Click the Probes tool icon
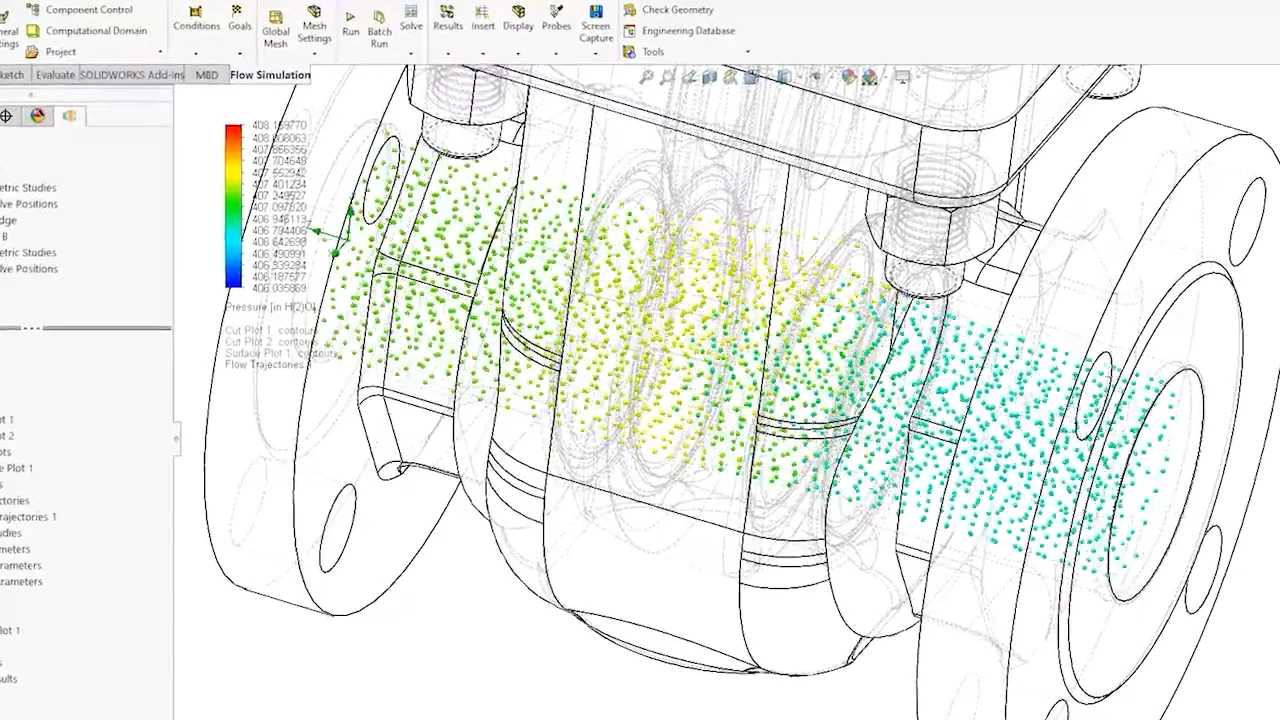 (x=556, y=12)
